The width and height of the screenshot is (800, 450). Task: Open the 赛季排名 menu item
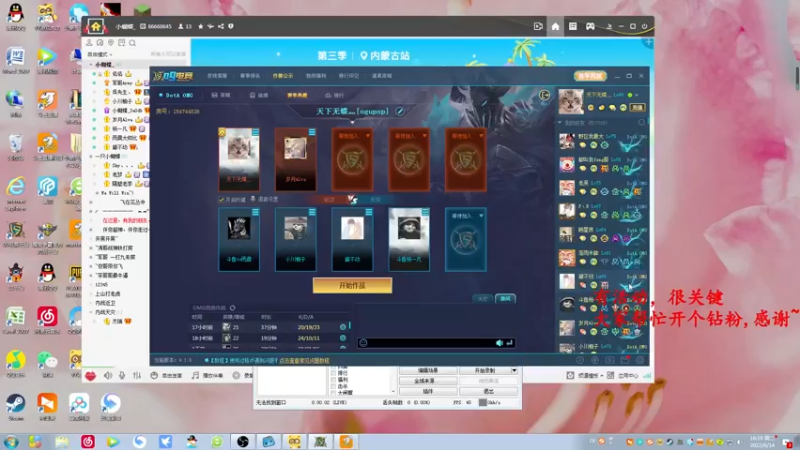click(250, 76)
